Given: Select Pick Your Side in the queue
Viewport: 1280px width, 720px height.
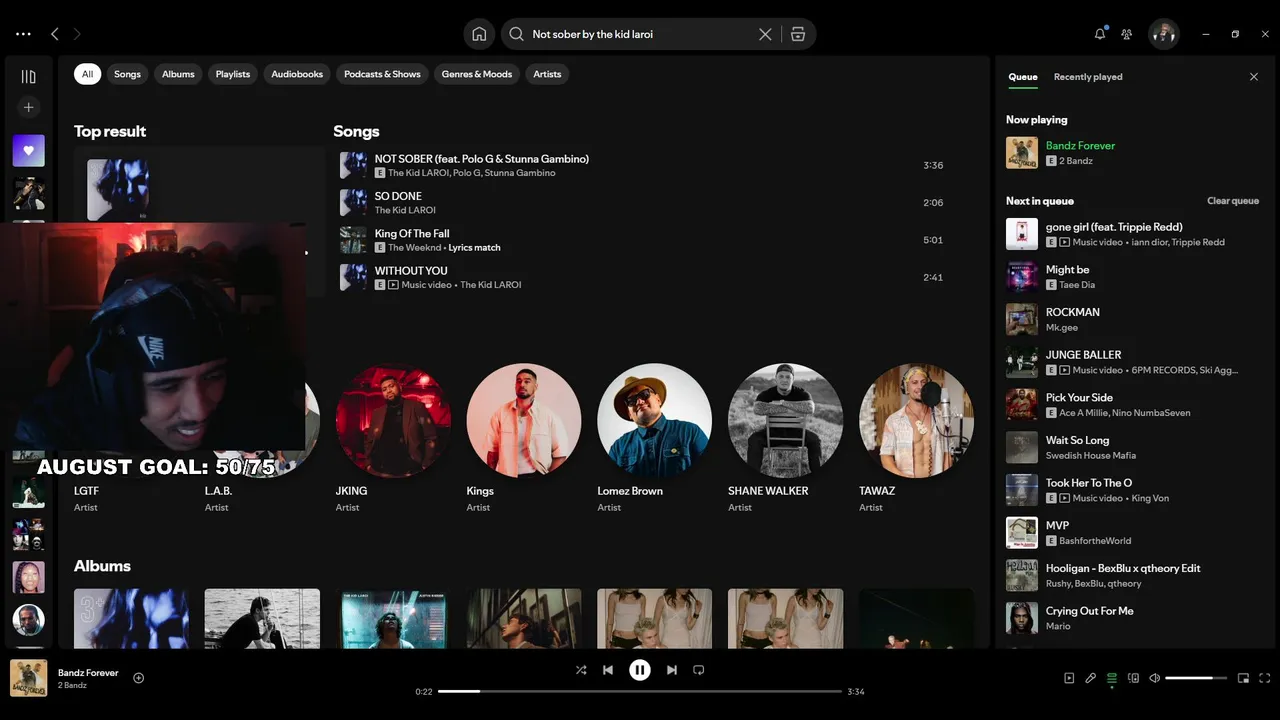Looking at the screenshot, I should (x=1133, y=405).
